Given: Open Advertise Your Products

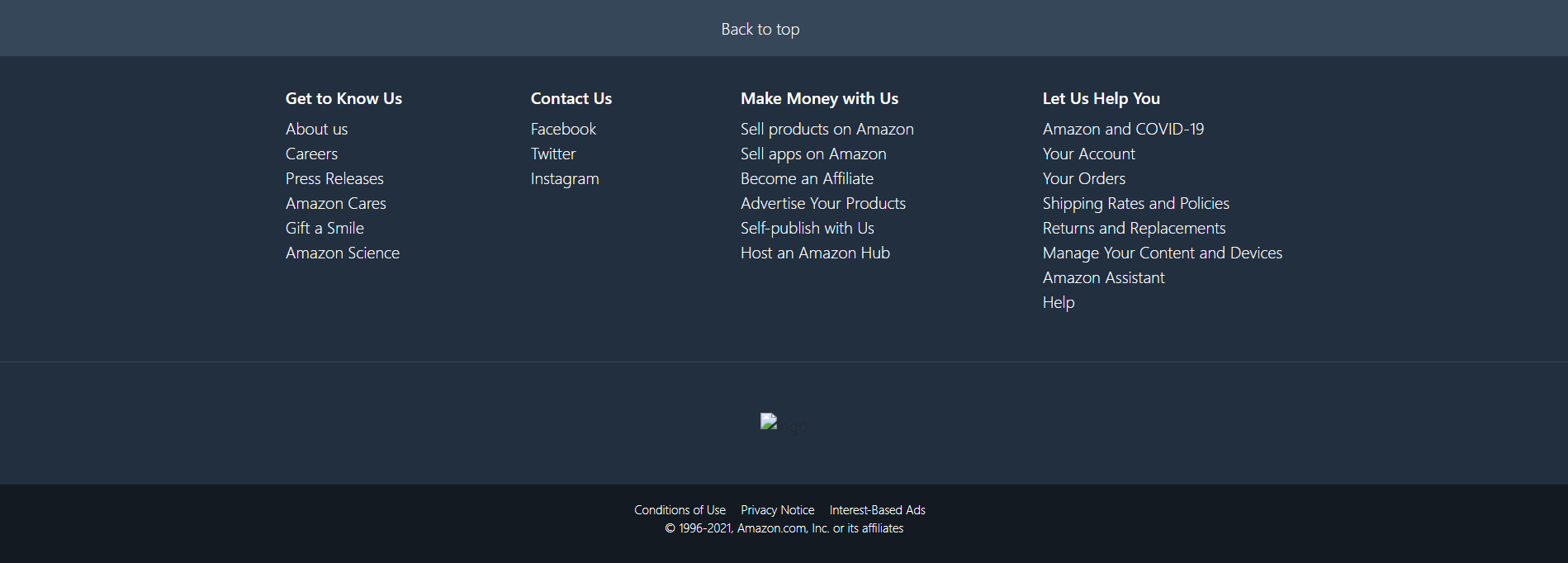Looking at the screenshot, I should pos(822,203).
